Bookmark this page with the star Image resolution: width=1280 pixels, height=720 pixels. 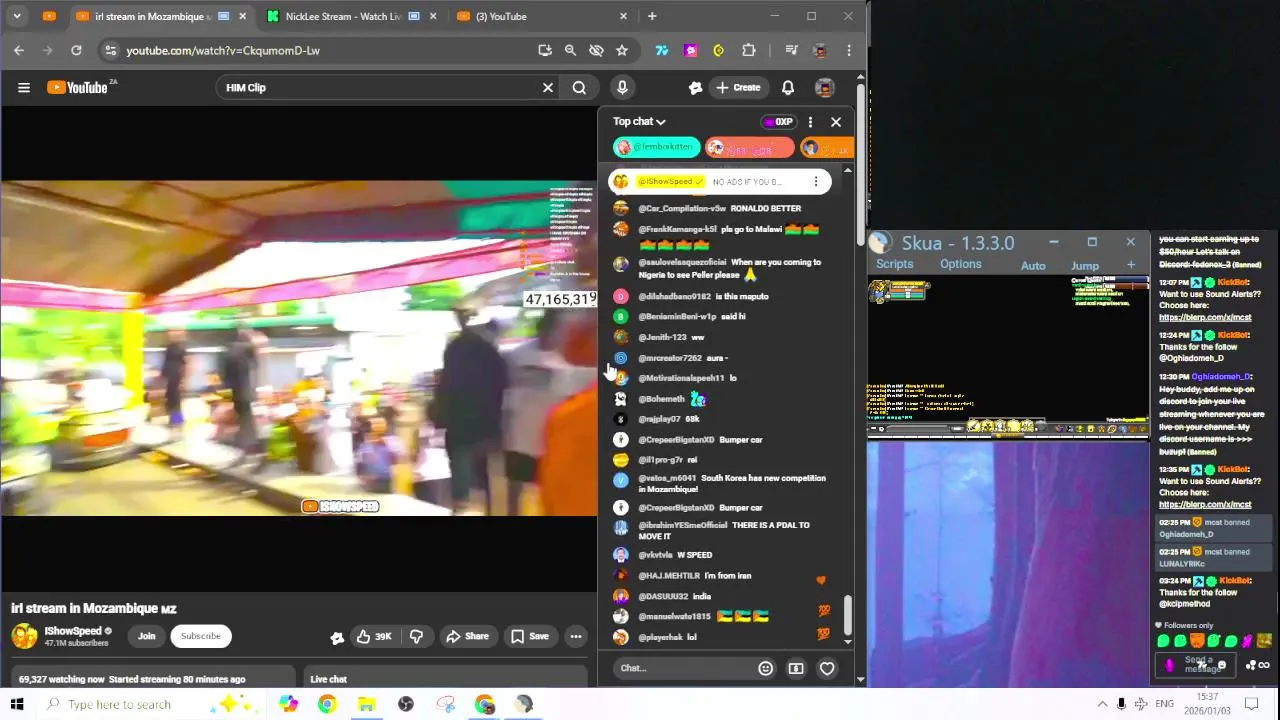coord(622,50)
